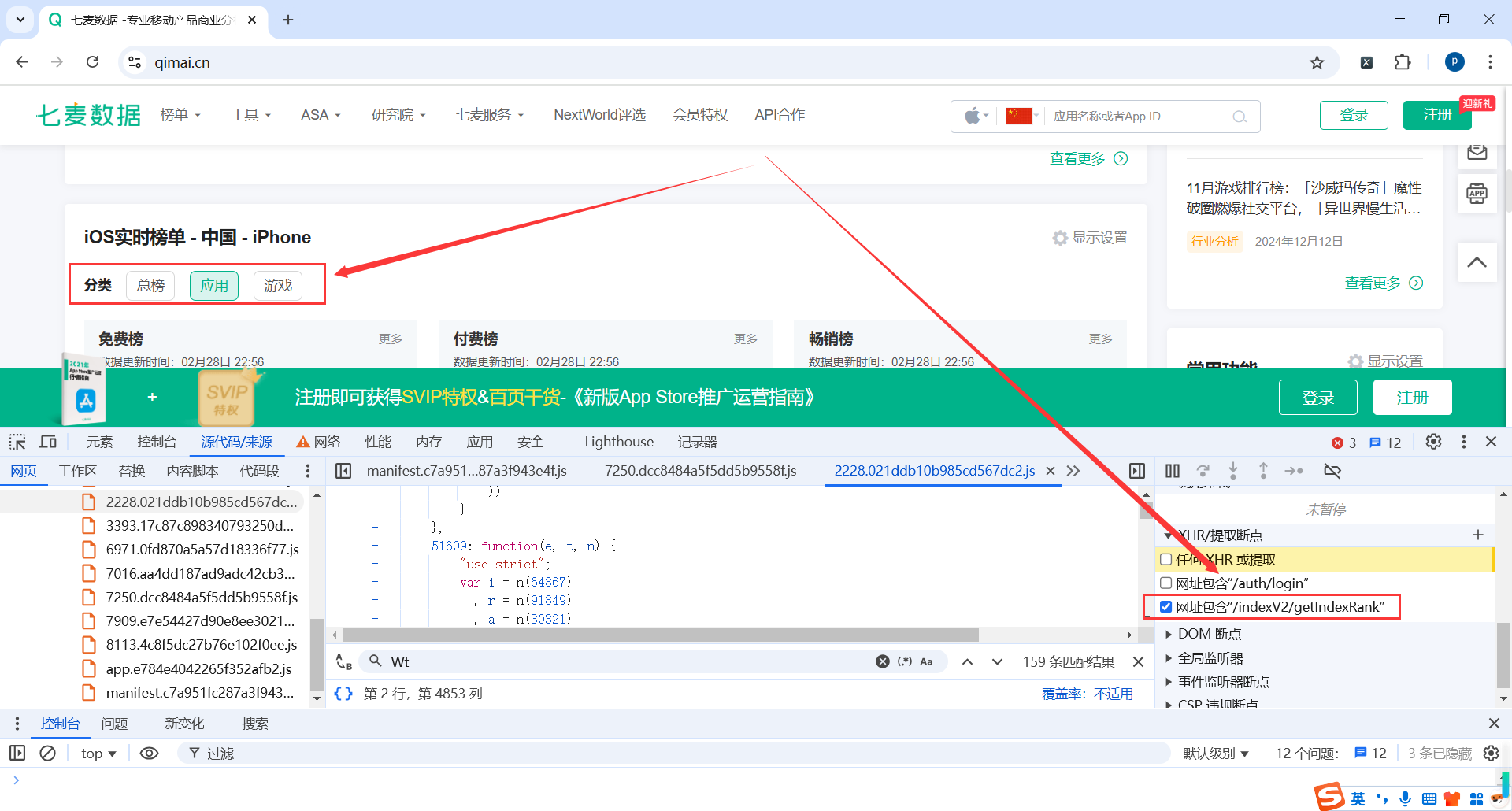Toggle the replace option in search bar
This screenshot has height=811, width=1512.
click(x=343, y=661)
